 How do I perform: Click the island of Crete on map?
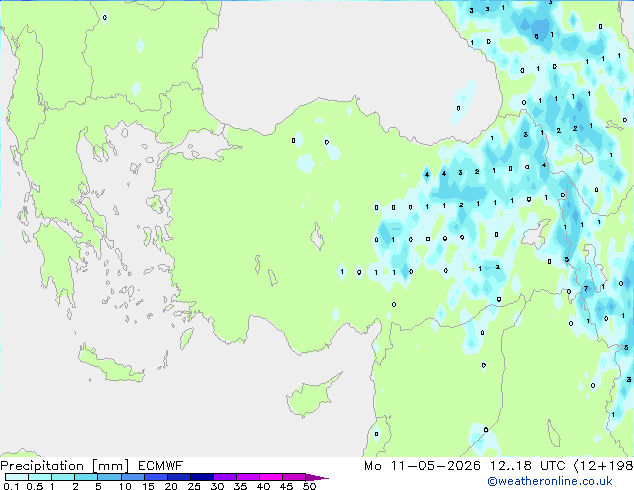coord(111,365)
